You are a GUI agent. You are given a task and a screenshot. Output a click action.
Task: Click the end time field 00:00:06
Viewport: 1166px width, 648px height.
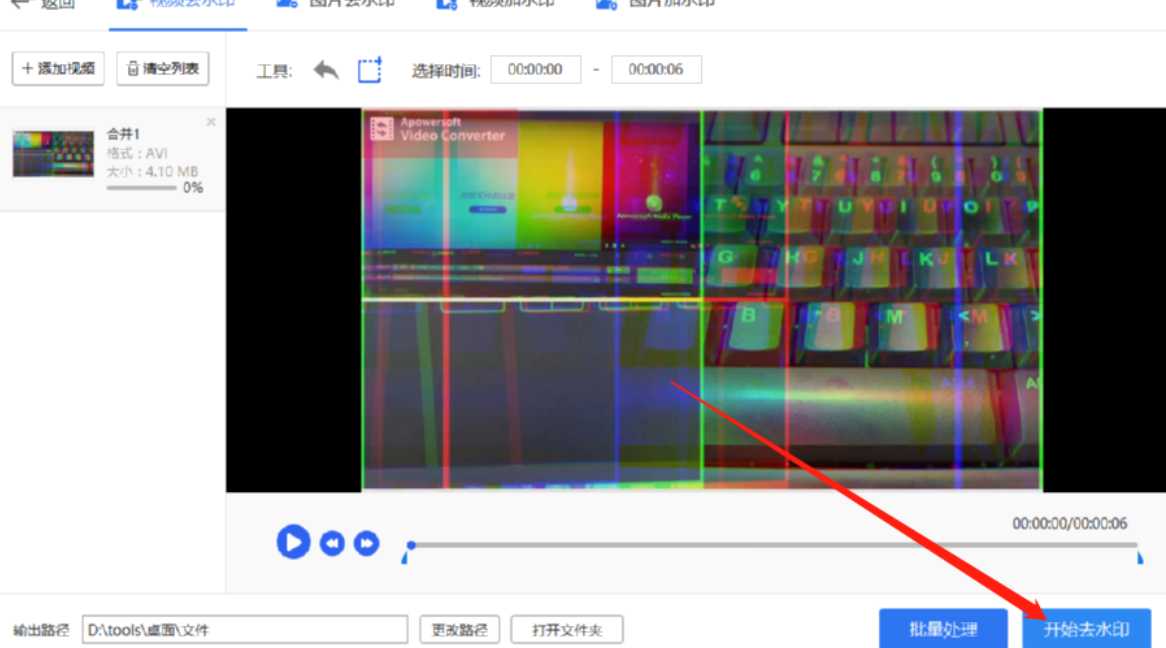pos(656,69)
